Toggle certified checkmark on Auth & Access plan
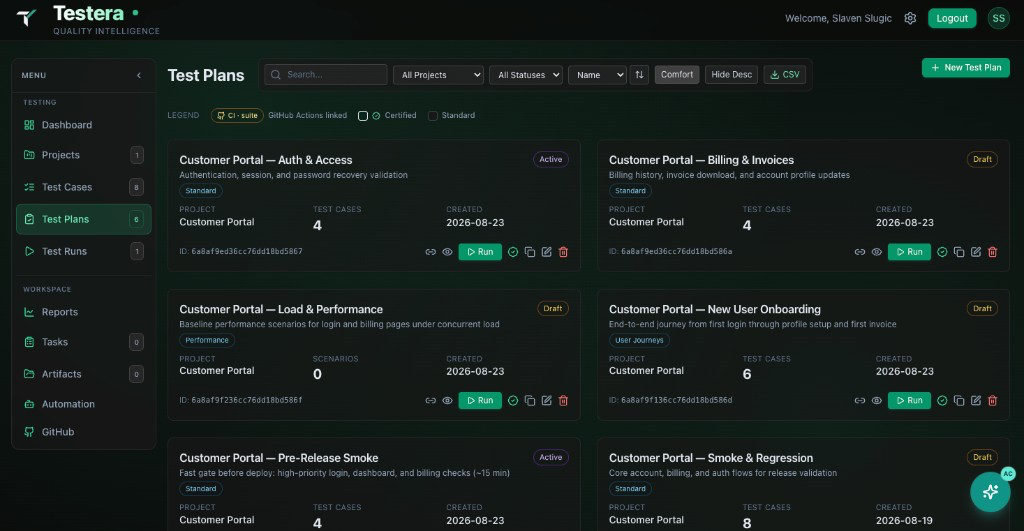This screenshot has width=1024, height=531. coord(513,252)
